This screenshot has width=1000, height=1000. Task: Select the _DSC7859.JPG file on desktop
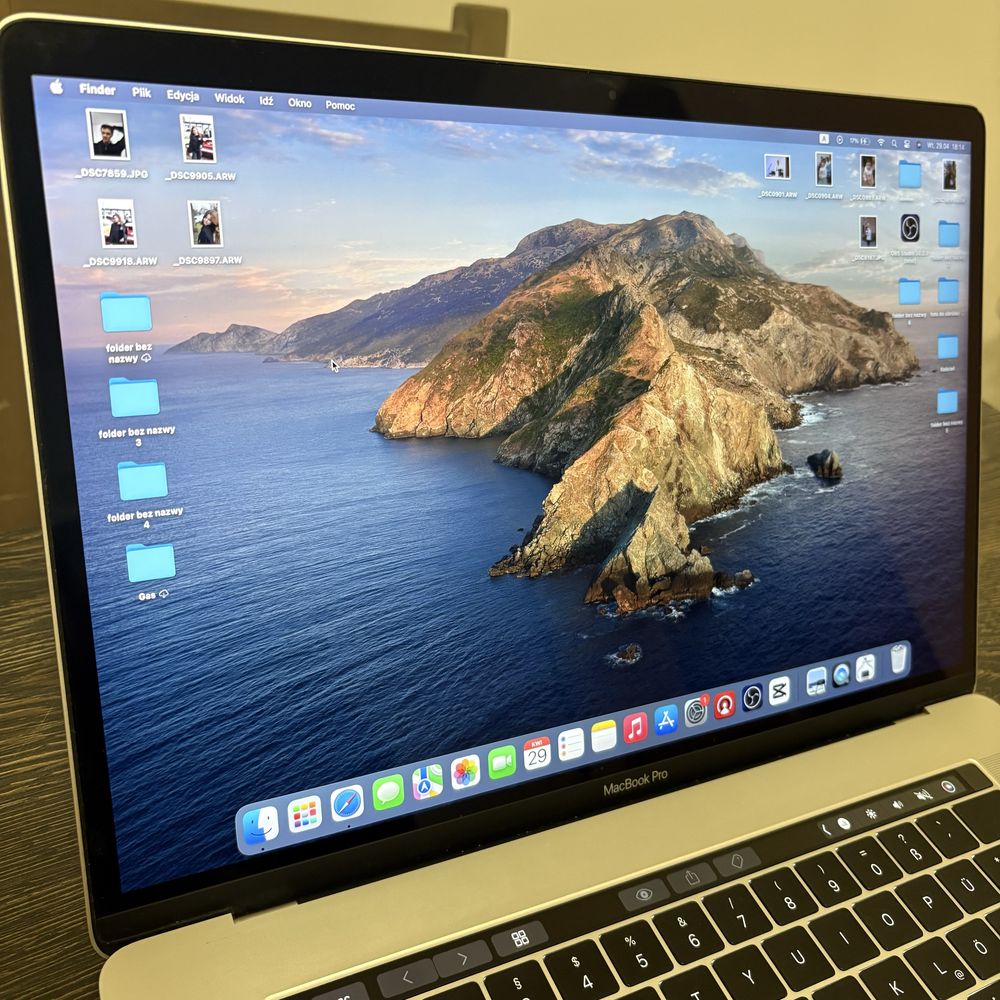coord(108,134)
